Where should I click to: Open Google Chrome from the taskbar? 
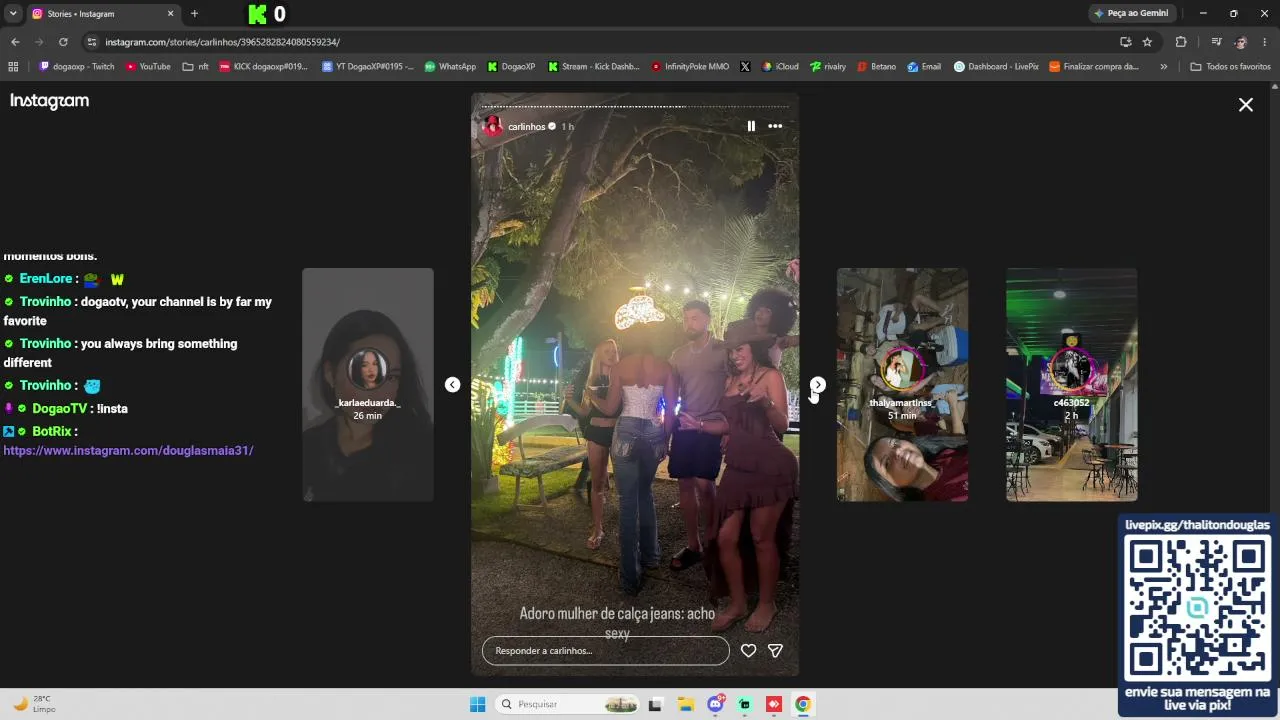(803, 704)
